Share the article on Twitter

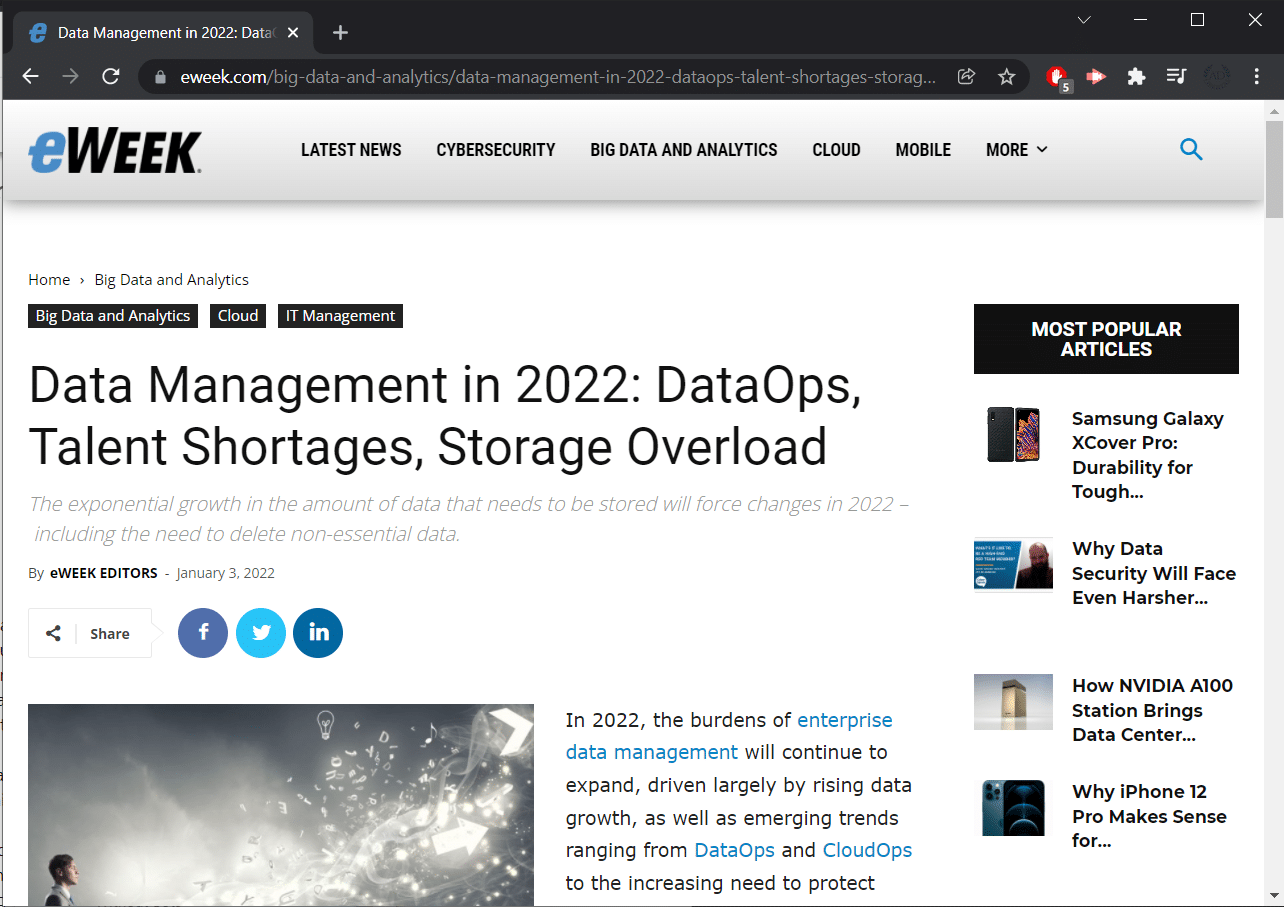click(261, 632)
